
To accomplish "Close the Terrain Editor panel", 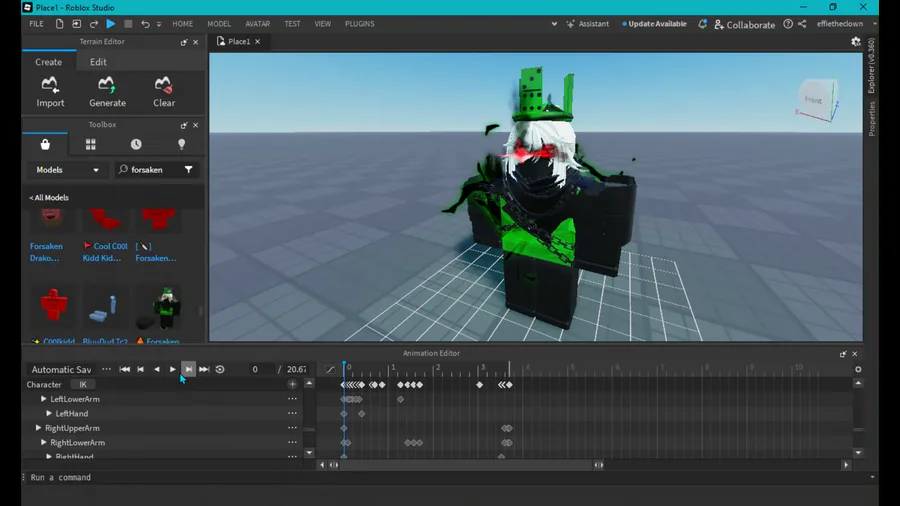I will coord(196,42).
